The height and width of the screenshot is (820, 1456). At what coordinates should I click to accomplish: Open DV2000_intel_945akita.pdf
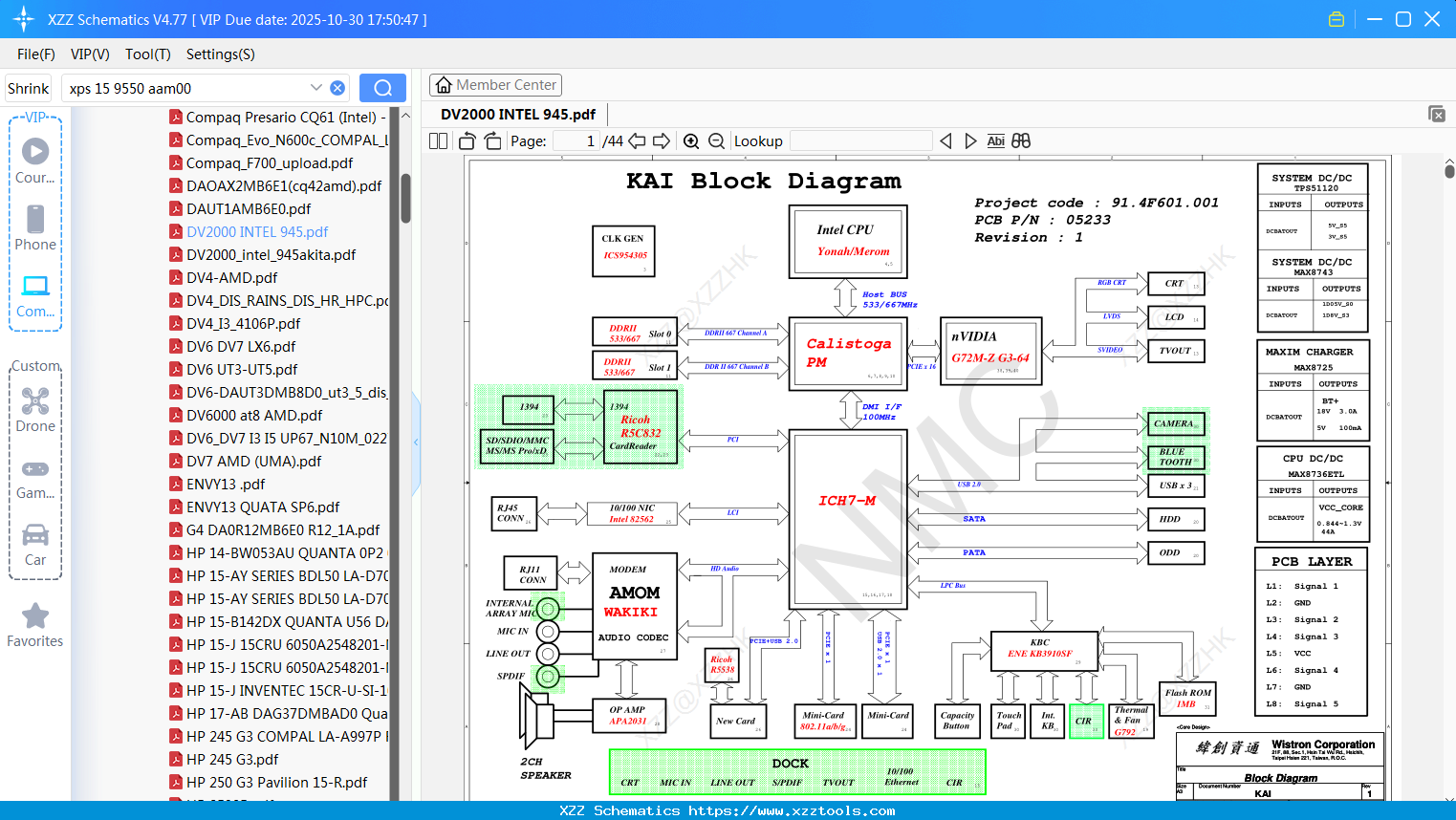(263, 254)
